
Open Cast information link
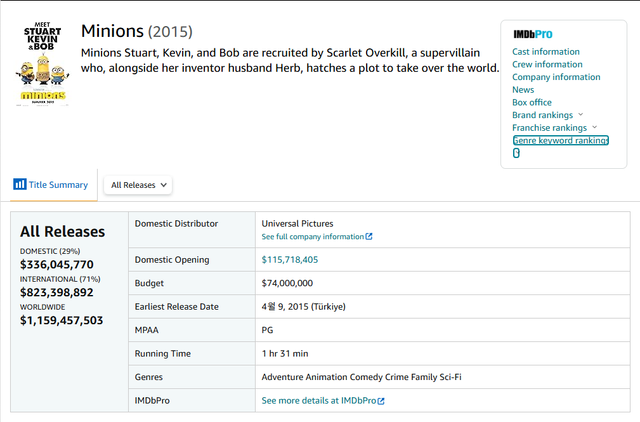pos(545,51)
